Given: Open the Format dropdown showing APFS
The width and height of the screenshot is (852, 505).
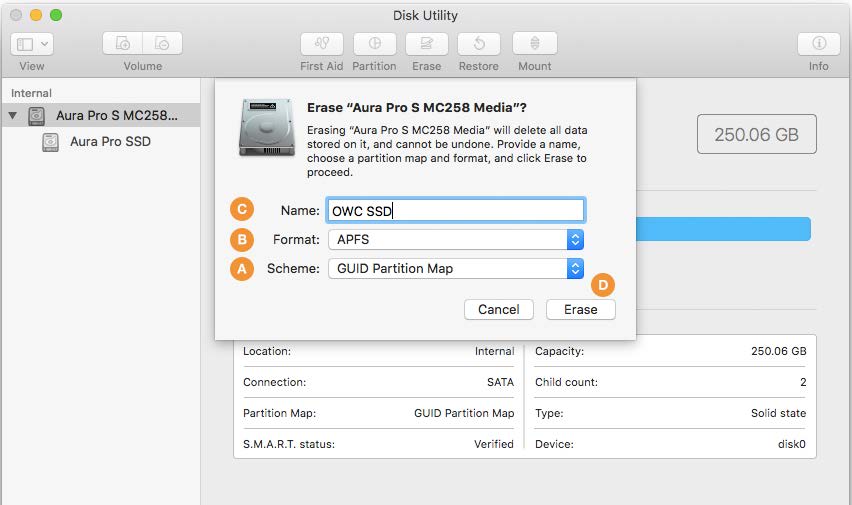Looking at the screenshot, I should (456, 240).
